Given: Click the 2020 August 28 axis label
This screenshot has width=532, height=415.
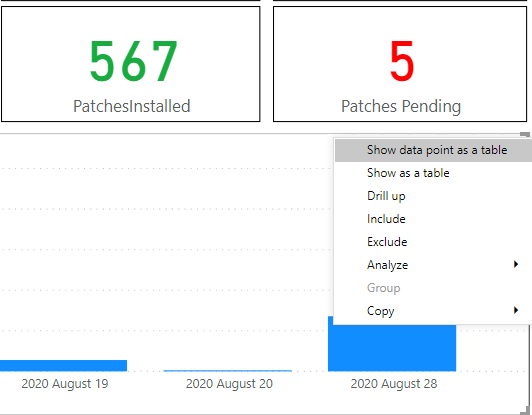Looking at the screenshot, I should [394, 384].
